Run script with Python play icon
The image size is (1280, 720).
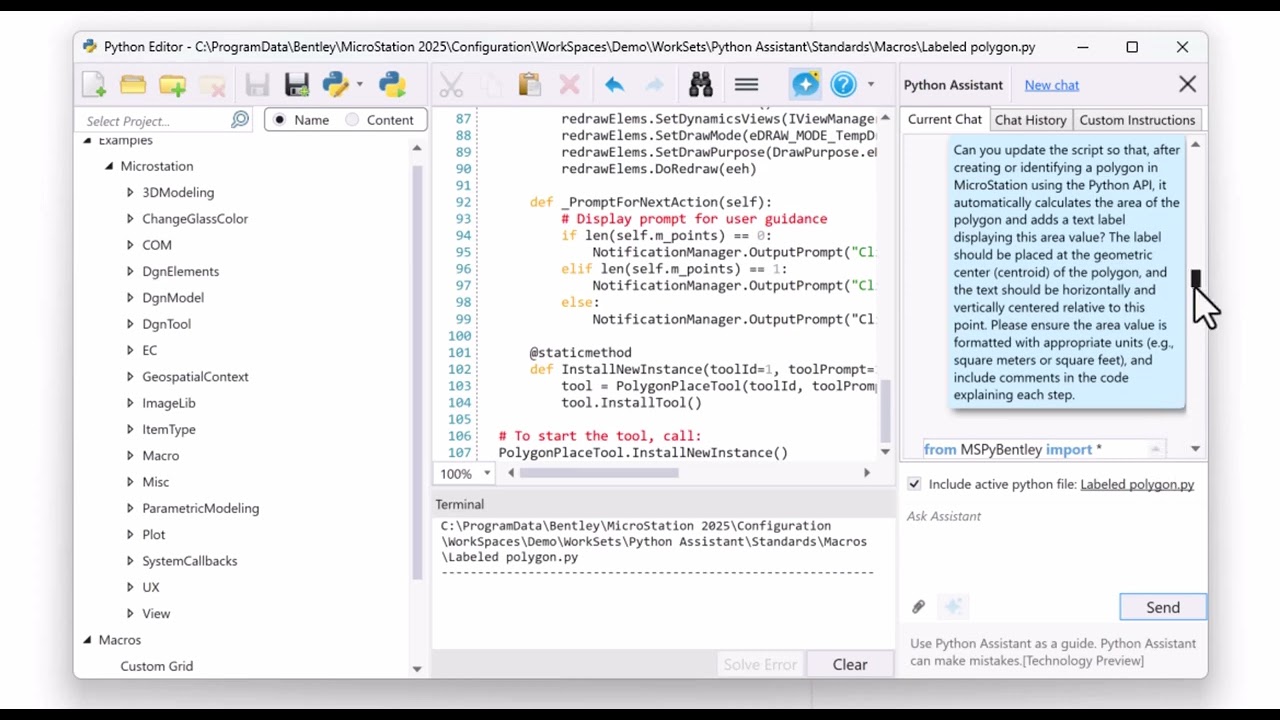pos(392,85)
